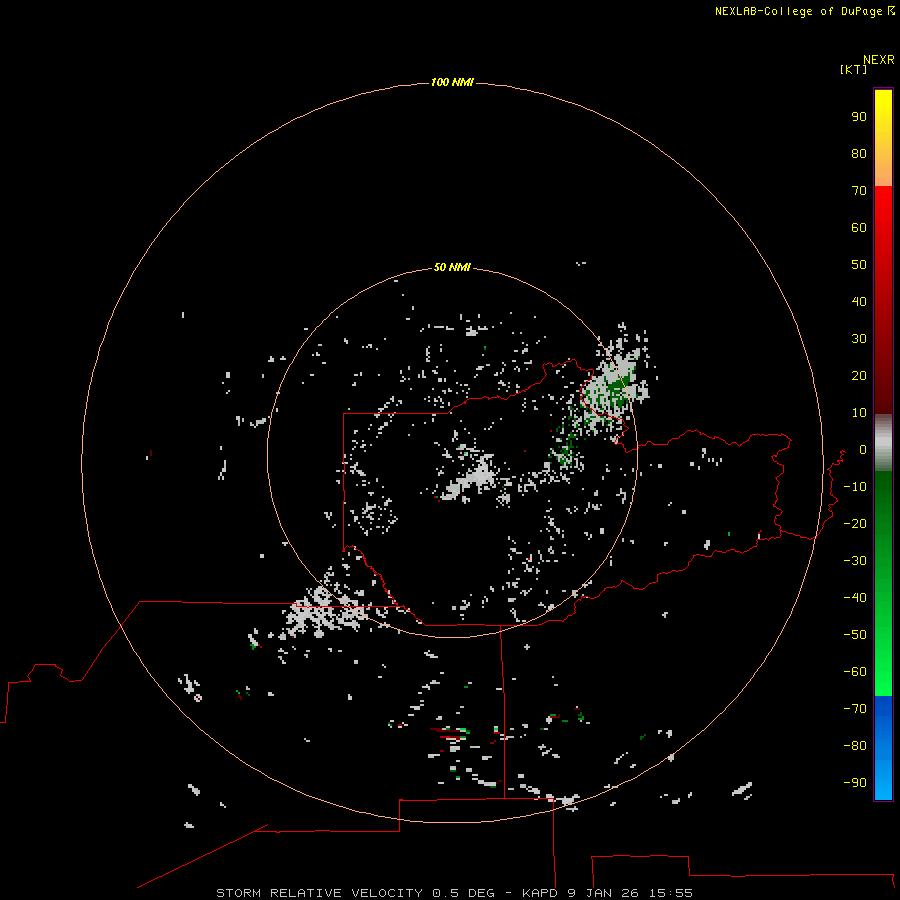Click the NEXLAB-College of DuPage credit text

click(798, 11)
